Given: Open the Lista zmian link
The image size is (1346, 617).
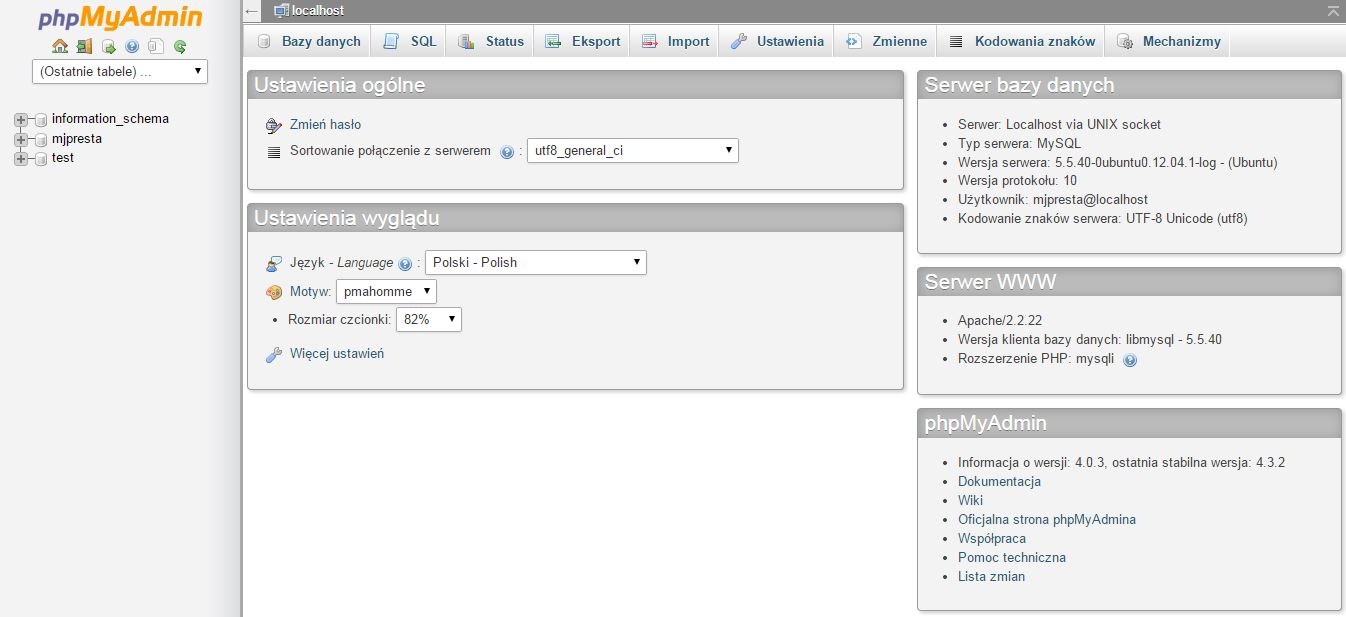Looking at the screenshot, I should point(991,576).
